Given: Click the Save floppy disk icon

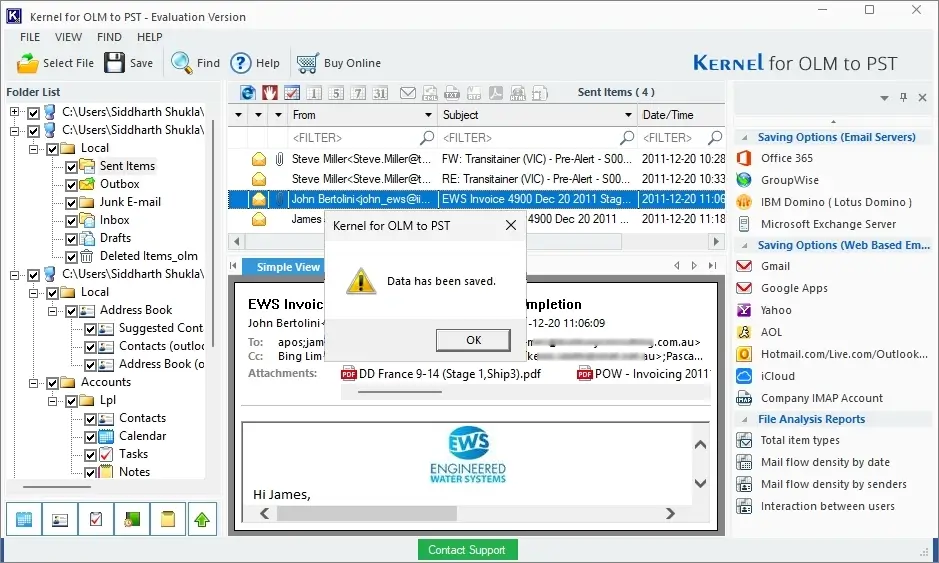Looking at the screenshot, I should click(114, 62).
